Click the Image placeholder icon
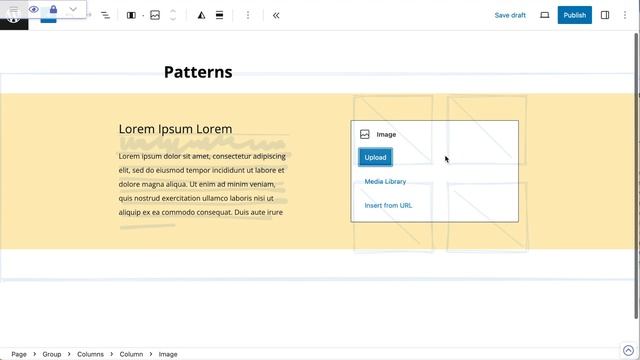640x360 pixels. [364, 134]
